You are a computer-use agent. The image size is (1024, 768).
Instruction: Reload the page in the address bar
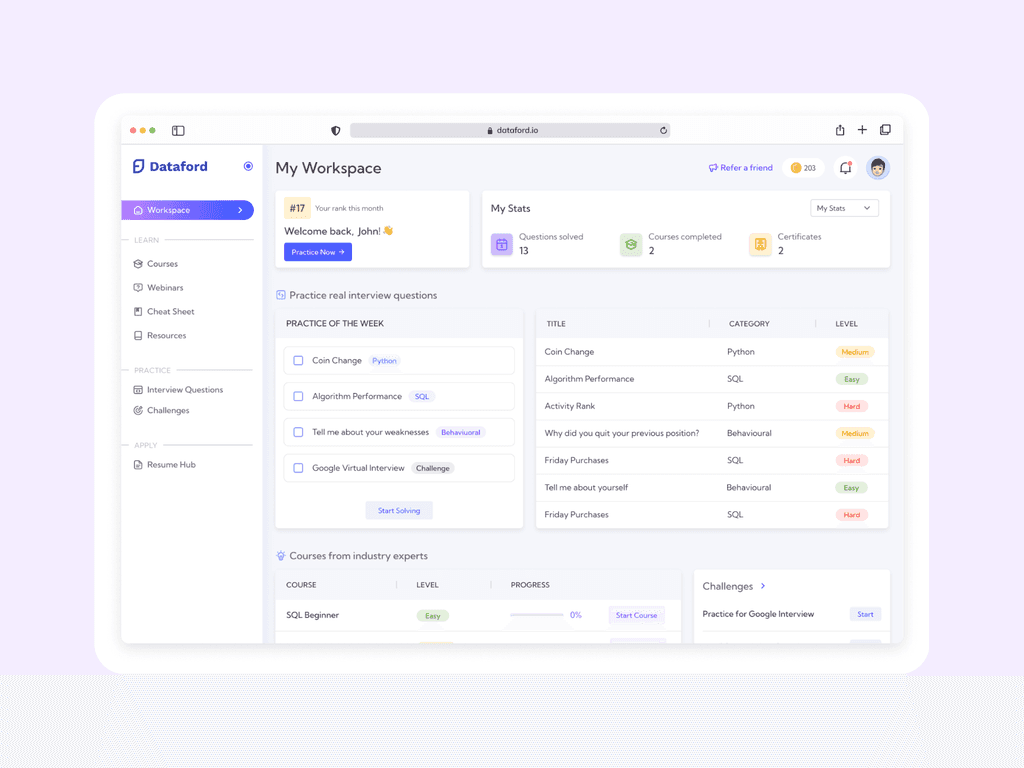(664, 131)
